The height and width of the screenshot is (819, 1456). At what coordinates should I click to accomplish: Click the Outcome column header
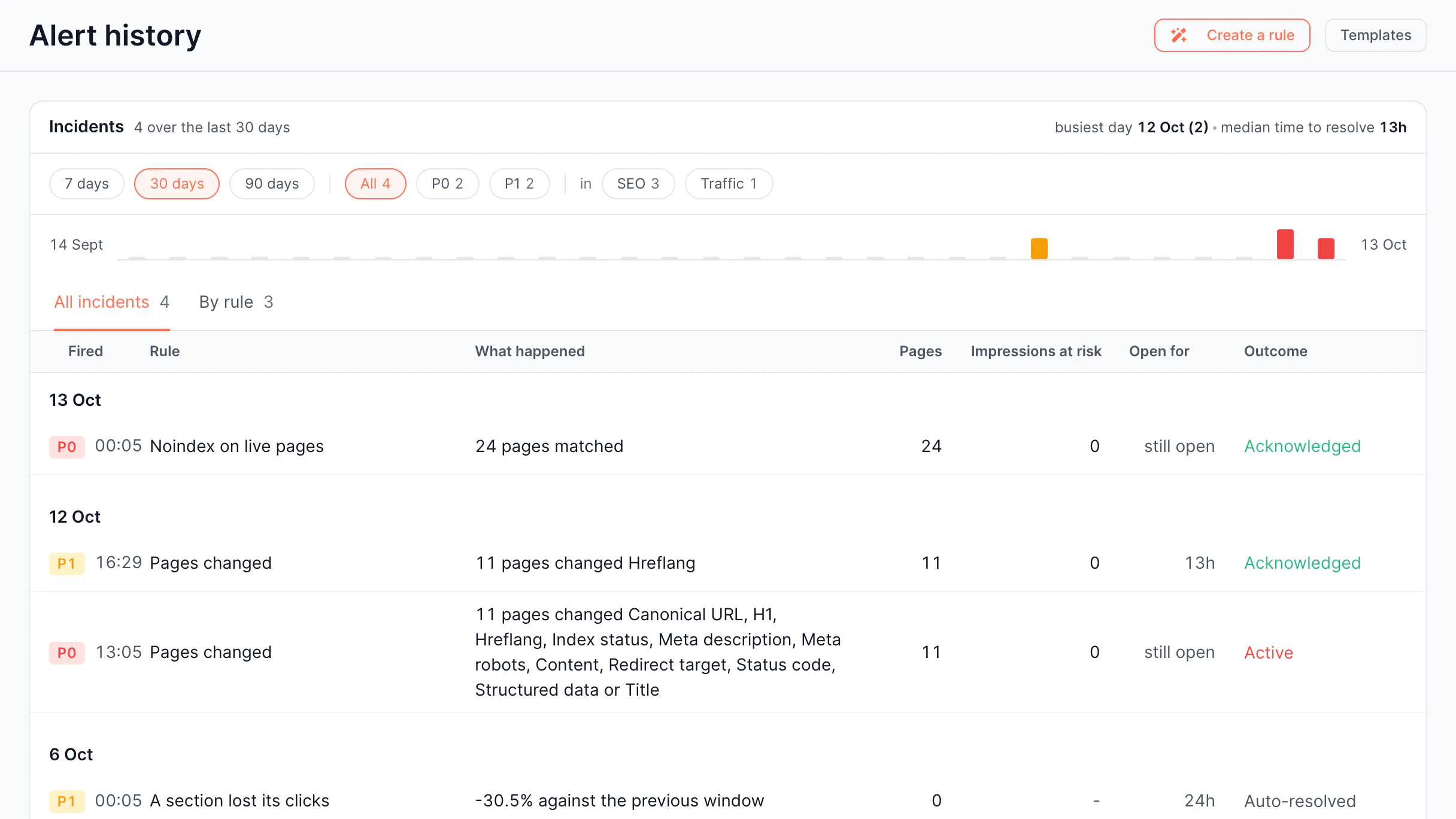(1276, 351)
